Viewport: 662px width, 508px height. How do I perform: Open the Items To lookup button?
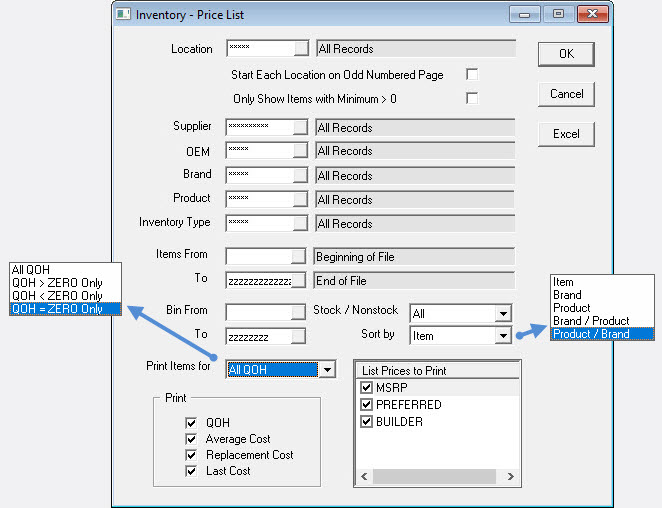[298, 280]
